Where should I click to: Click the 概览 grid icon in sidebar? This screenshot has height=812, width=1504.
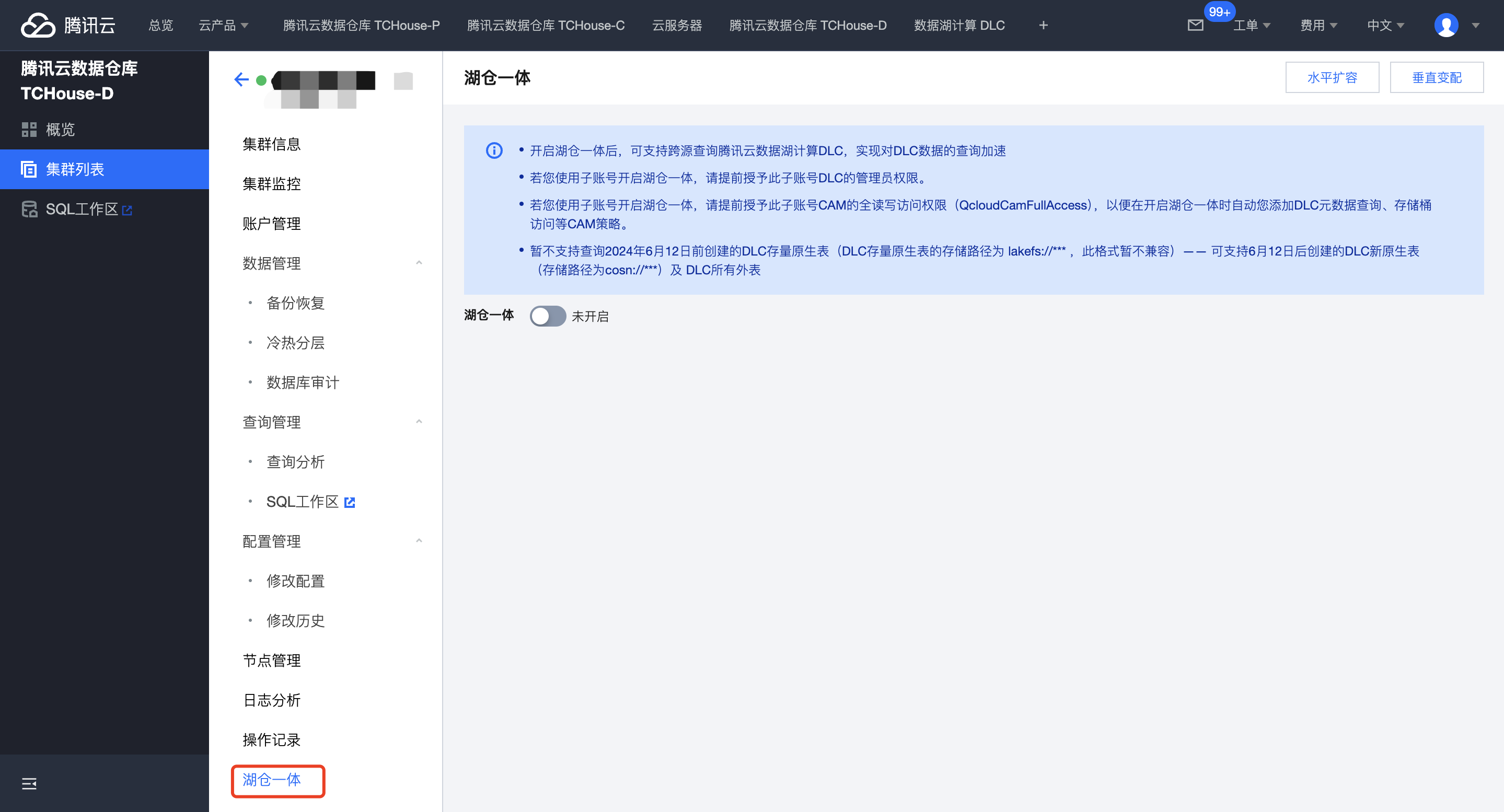pyautogui.click(x=29, y=129)
